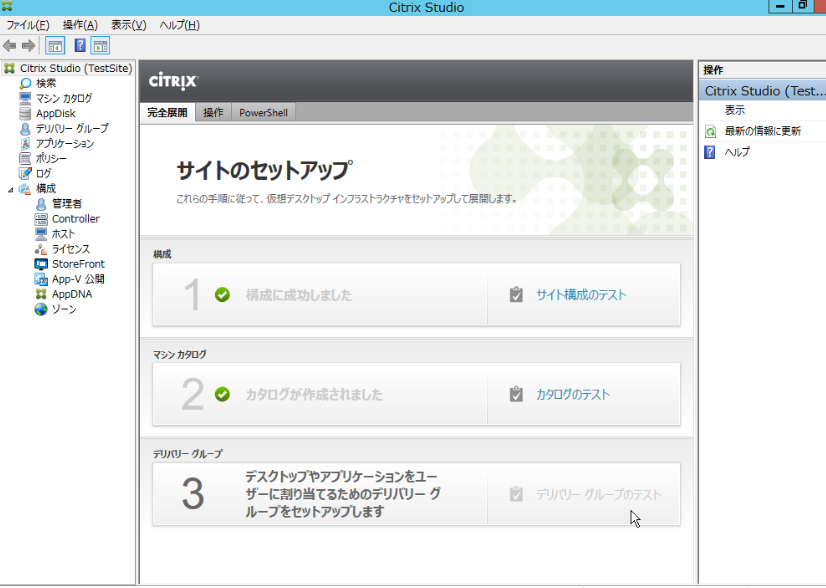Click the 構成に成功しました step 1 text

pyautogui.click(x=299, y=295)
